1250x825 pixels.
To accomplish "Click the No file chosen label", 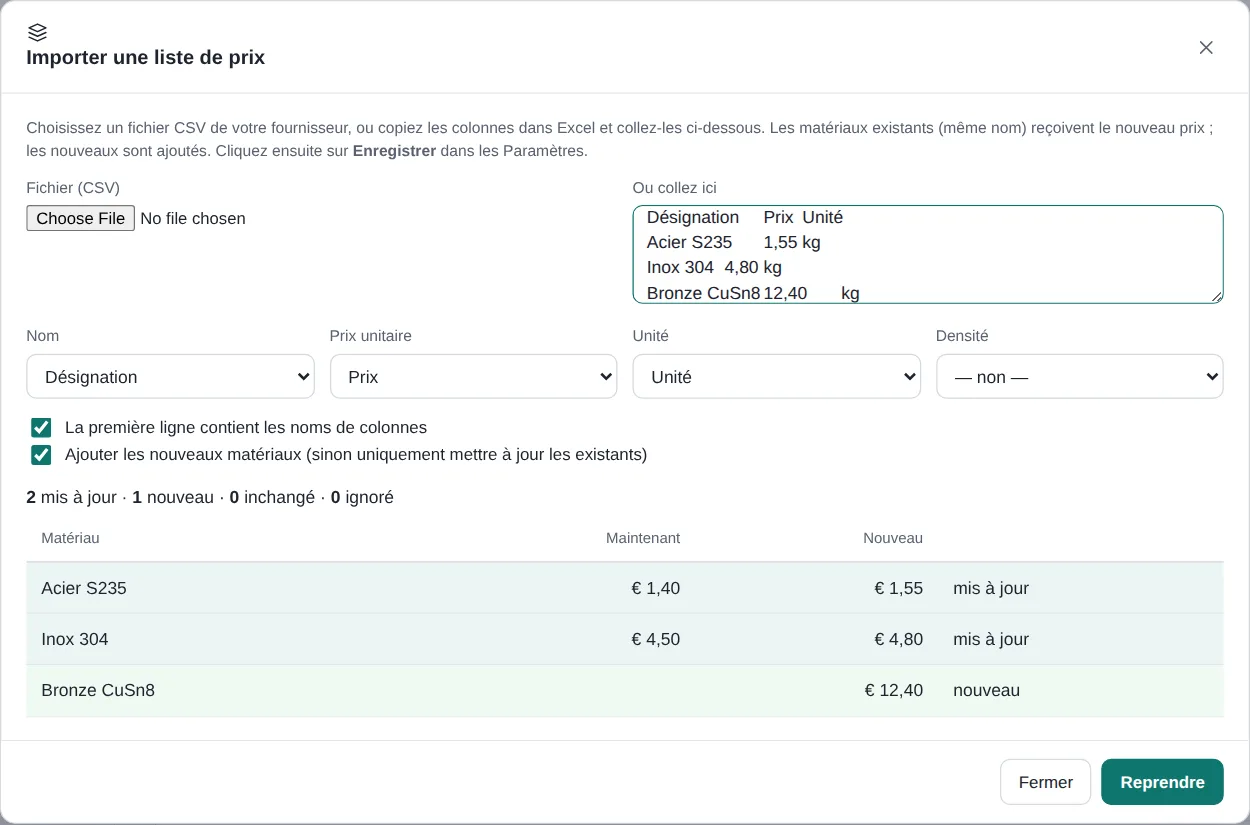I will (193, 218).
